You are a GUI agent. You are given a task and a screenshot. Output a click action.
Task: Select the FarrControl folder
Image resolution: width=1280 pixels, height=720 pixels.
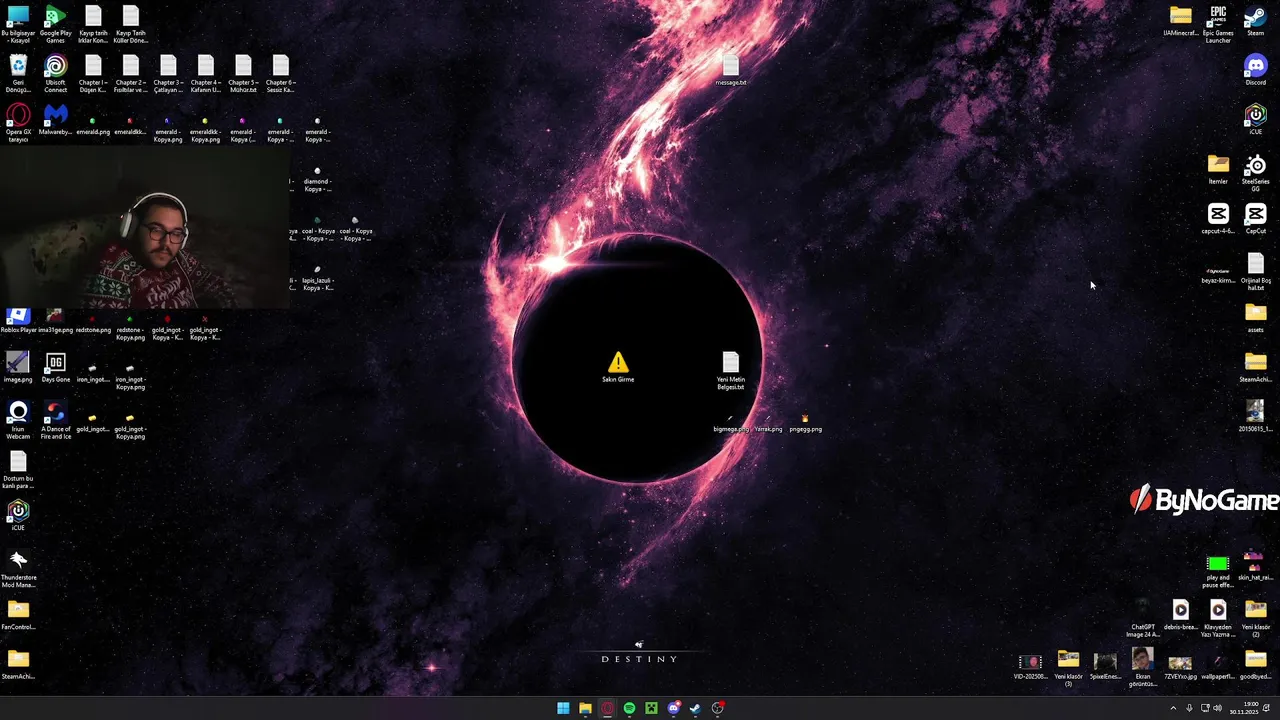18,615
